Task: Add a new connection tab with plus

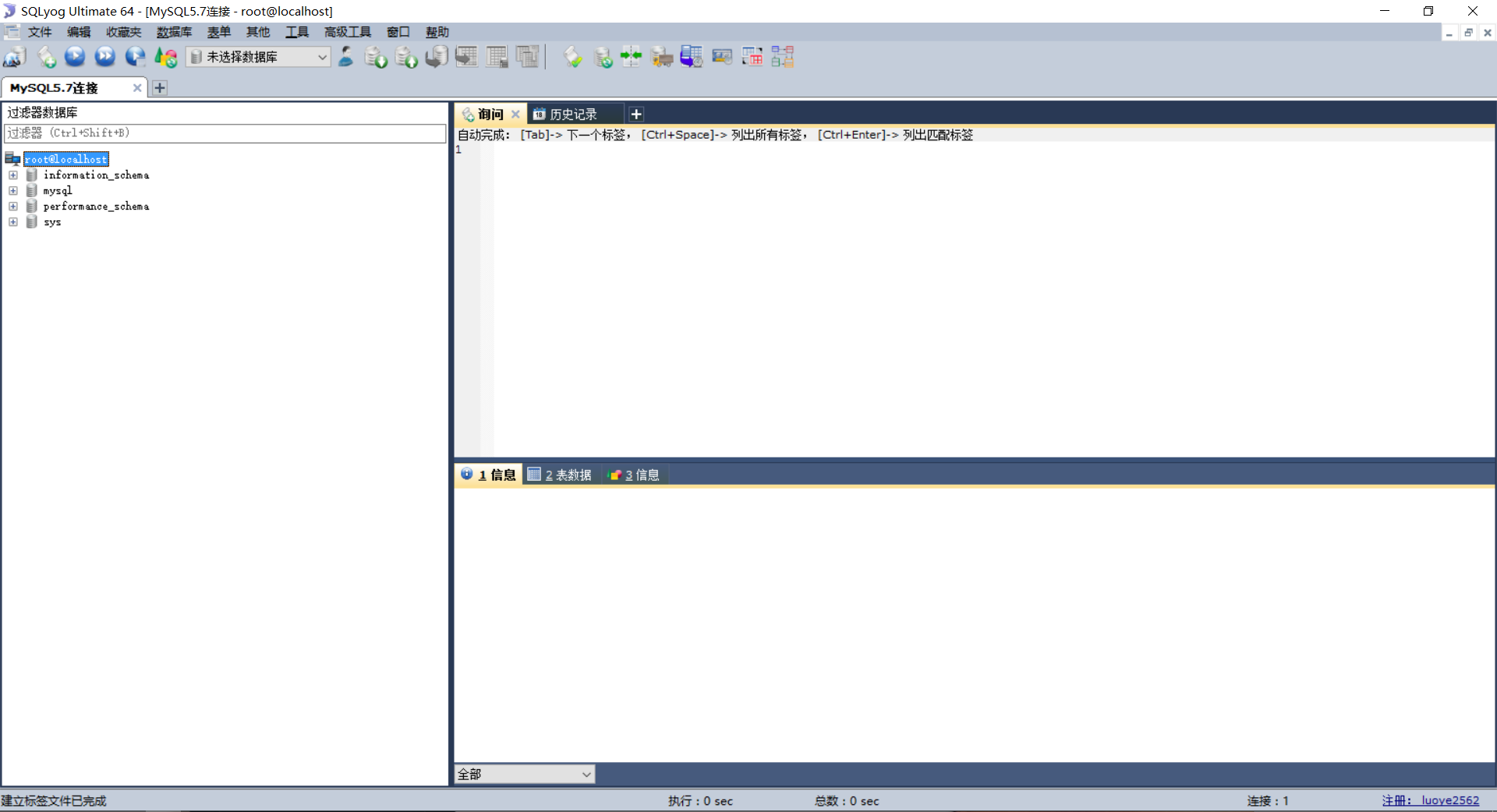Action: coord(160,88)
